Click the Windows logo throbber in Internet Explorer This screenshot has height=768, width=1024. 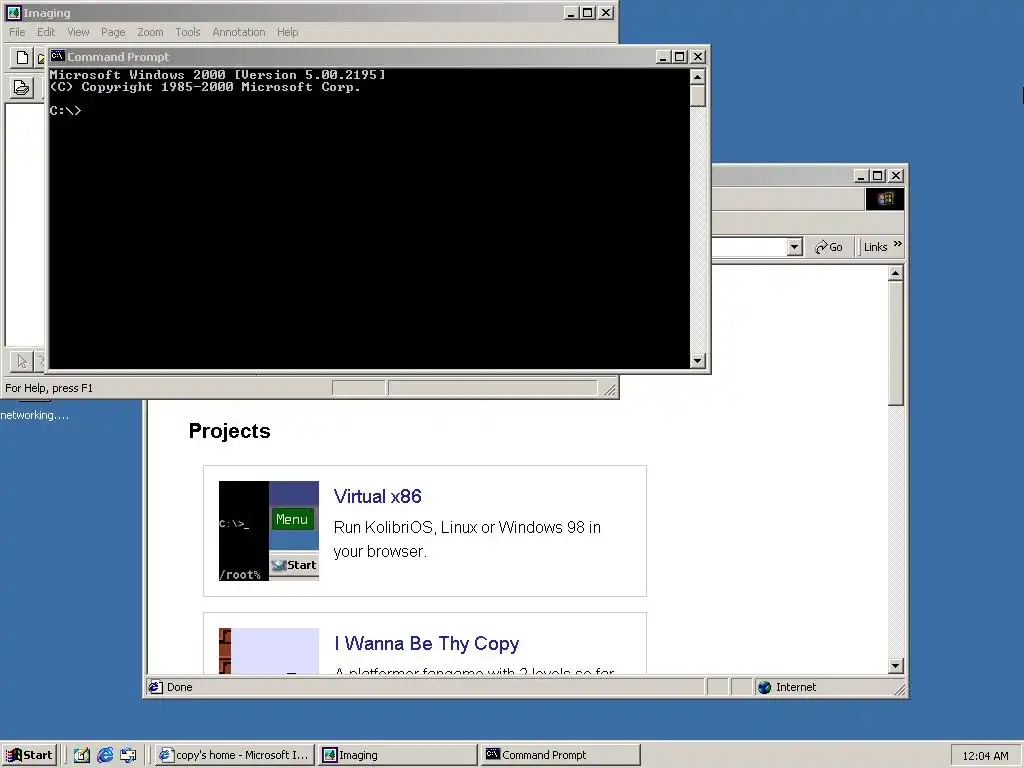click(885, 199)
